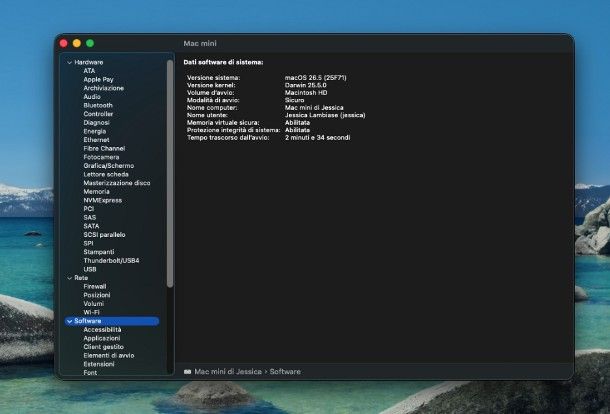Click Jessica Lambiase user name value
This screenshot has height=414, width=610.
pyautogui.click(x=325, y=115)
